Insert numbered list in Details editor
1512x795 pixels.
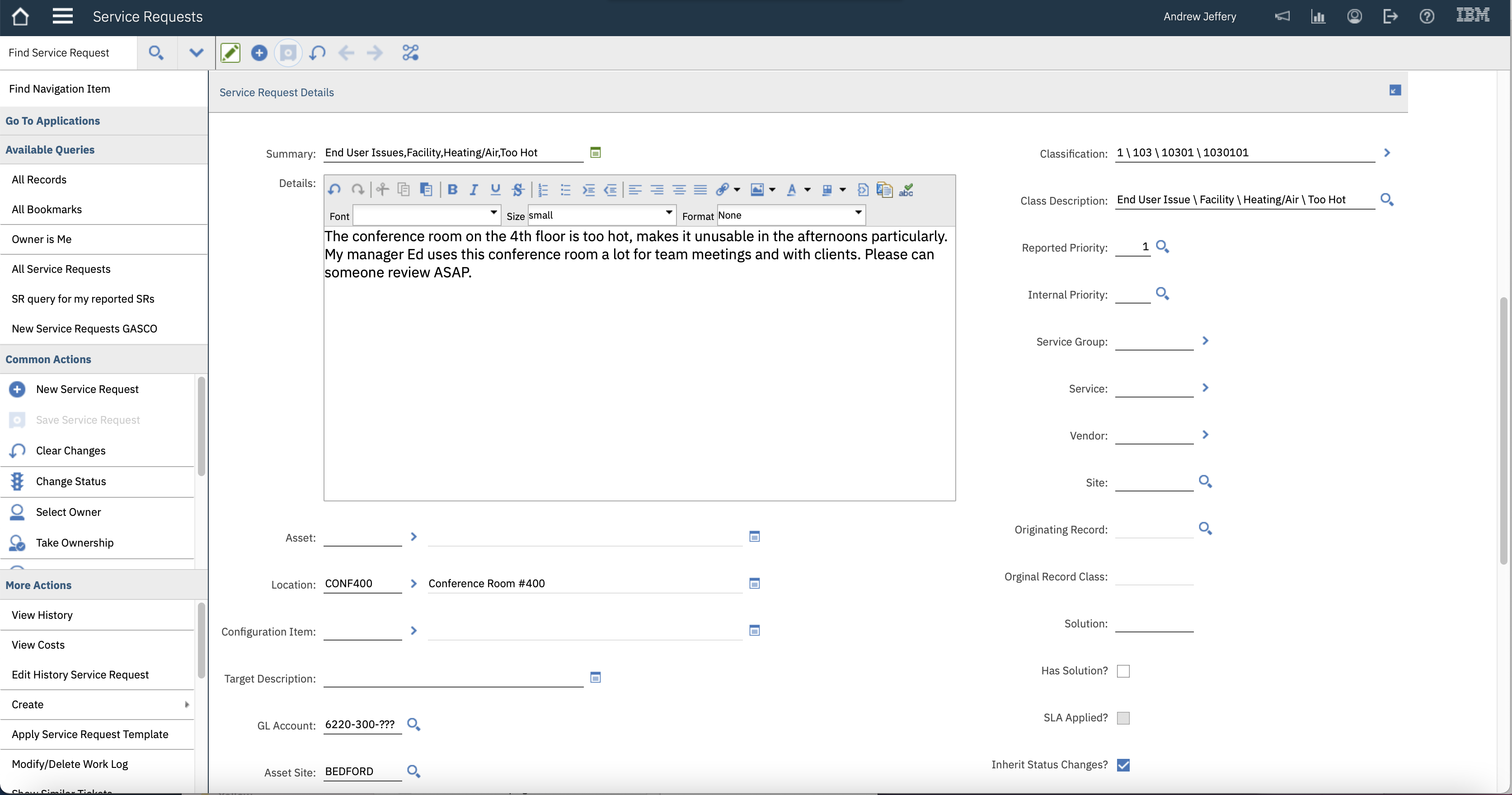coord(543,190)
